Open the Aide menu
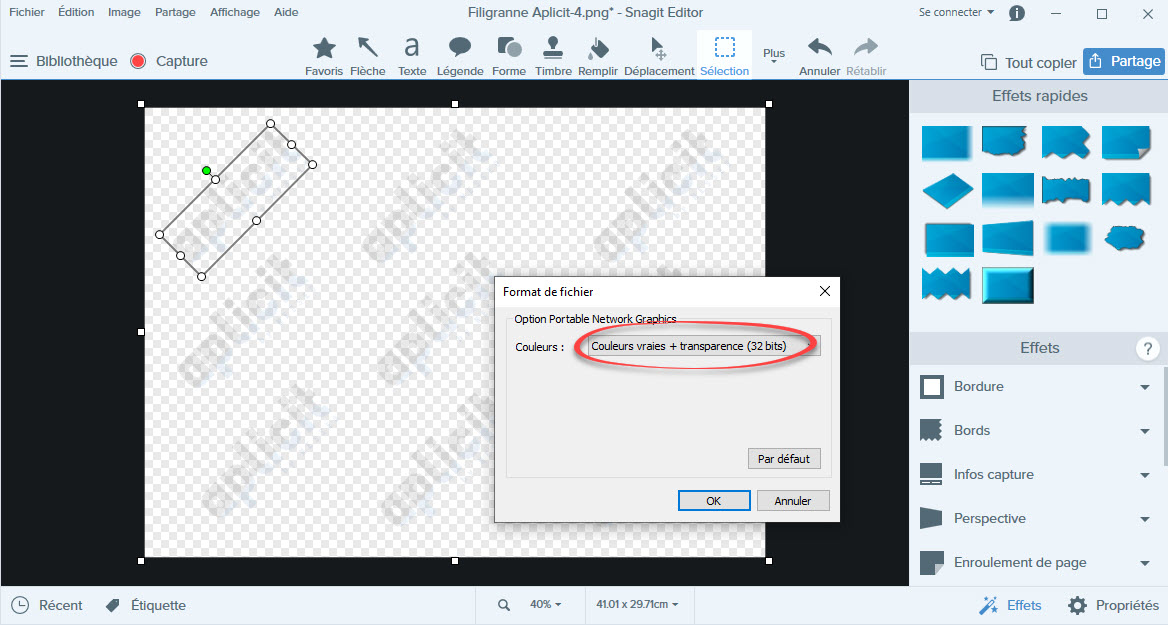Image resolution: width=1168 pixels, height=625 pixels. 286,12
